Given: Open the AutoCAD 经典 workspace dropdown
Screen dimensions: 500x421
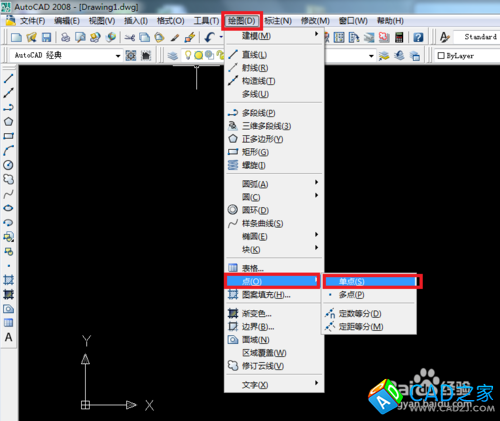Looking at the screenshot, I should tap(66, 55).
